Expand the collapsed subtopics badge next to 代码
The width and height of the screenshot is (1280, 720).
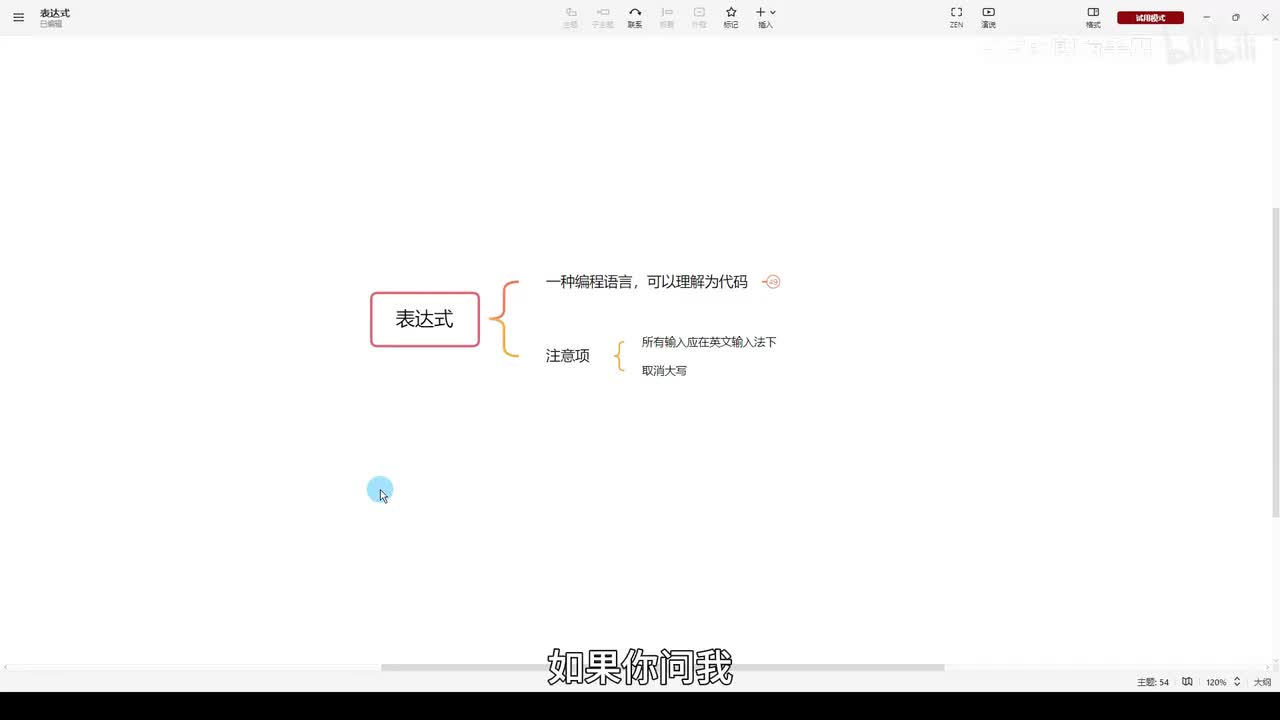773,282
